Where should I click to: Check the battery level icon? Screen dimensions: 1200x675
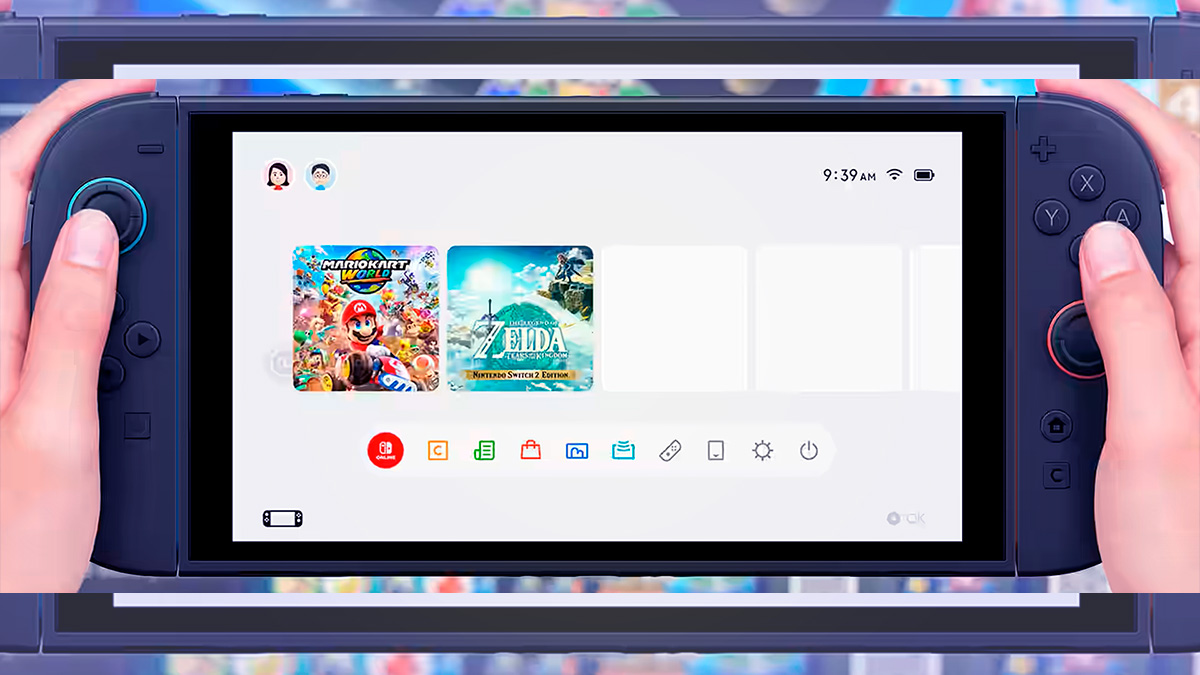[924, 175]
